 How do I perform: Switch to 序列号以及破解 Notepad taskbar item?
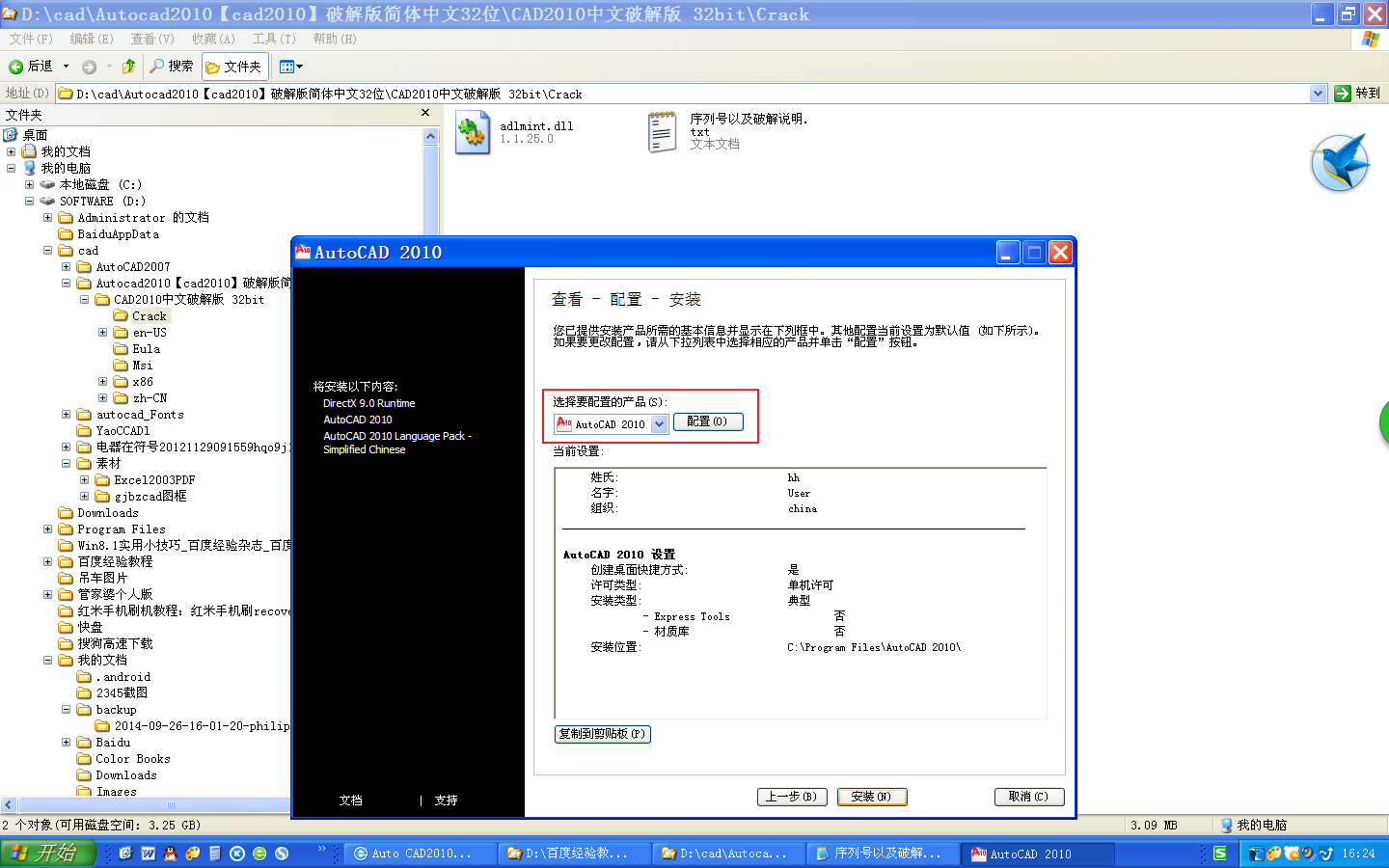[x=884, y=854]
